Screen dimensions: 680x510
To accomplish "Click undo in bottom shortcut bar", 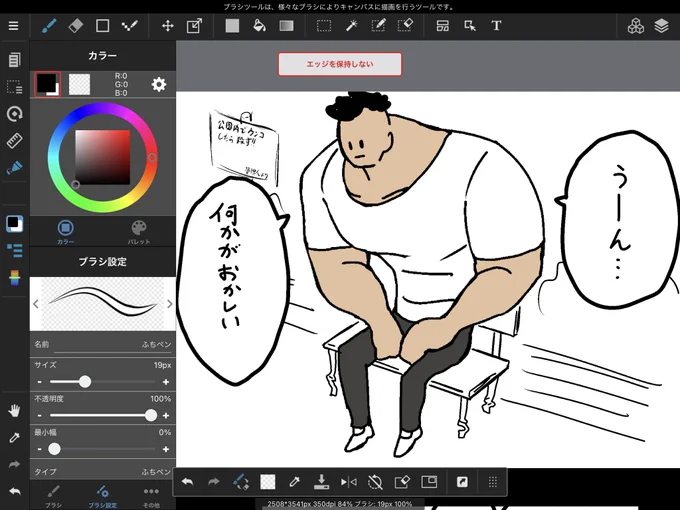I will point(187,482).
